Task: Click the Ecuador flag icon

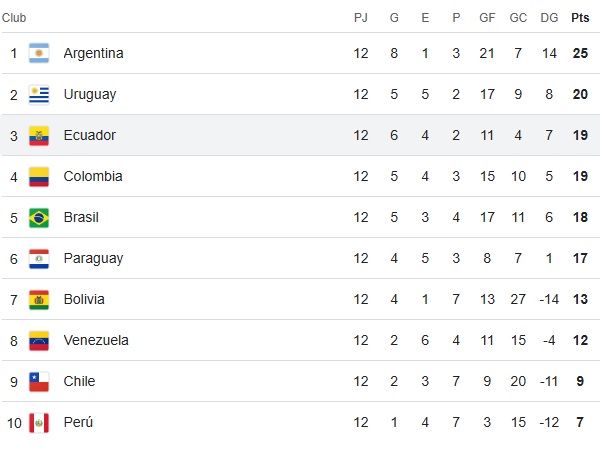Action: [39, 135]
